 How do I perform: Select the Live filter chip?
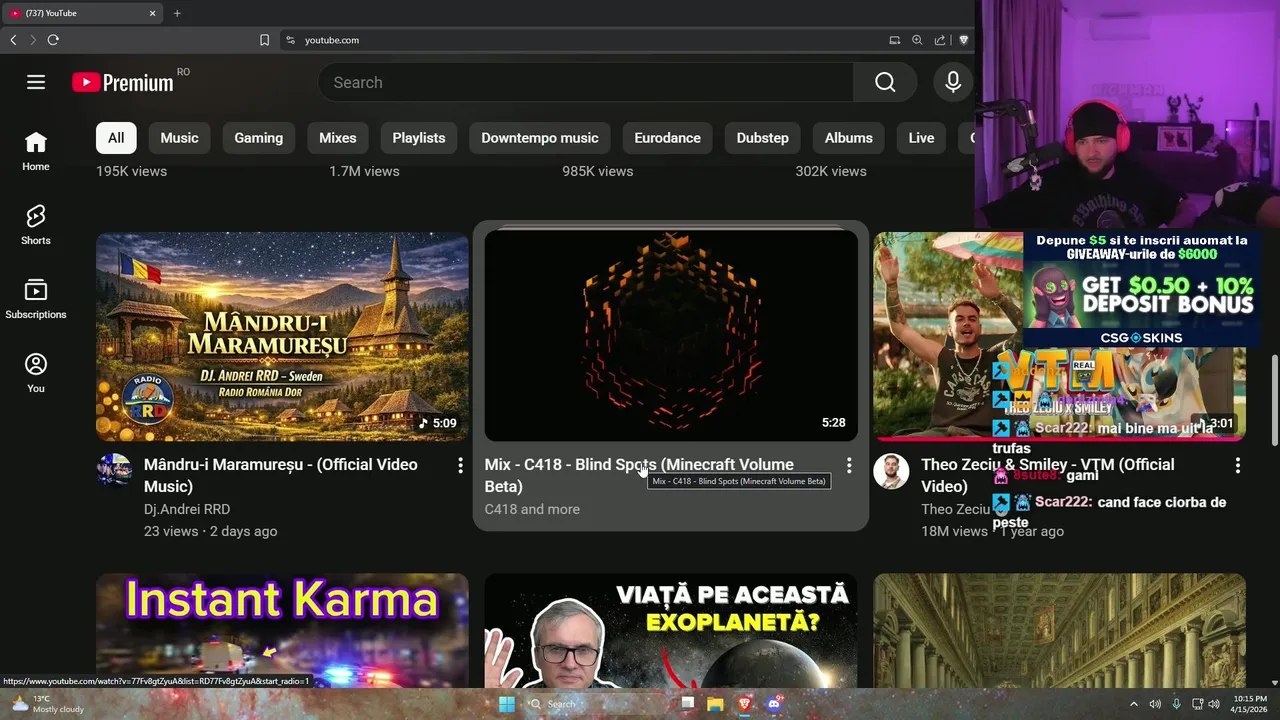pyautogui.click(x=921, y=138)
